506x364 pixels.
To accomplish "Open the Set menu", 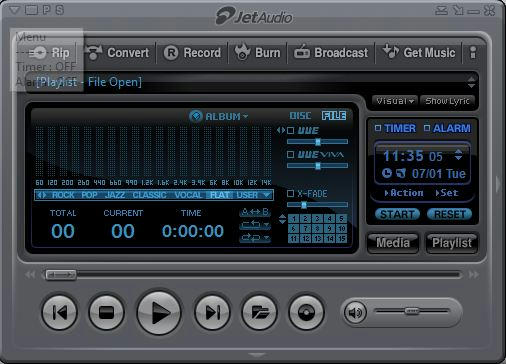I will point(447,193).
